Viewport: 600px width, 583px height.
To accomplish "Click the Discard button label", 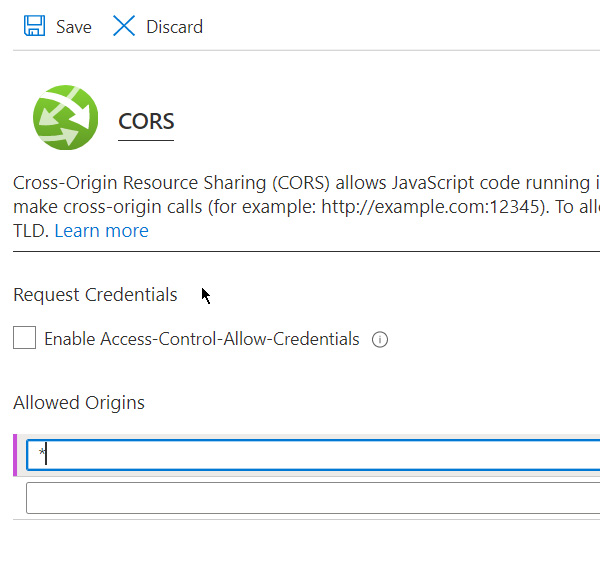I will (174, 27).
